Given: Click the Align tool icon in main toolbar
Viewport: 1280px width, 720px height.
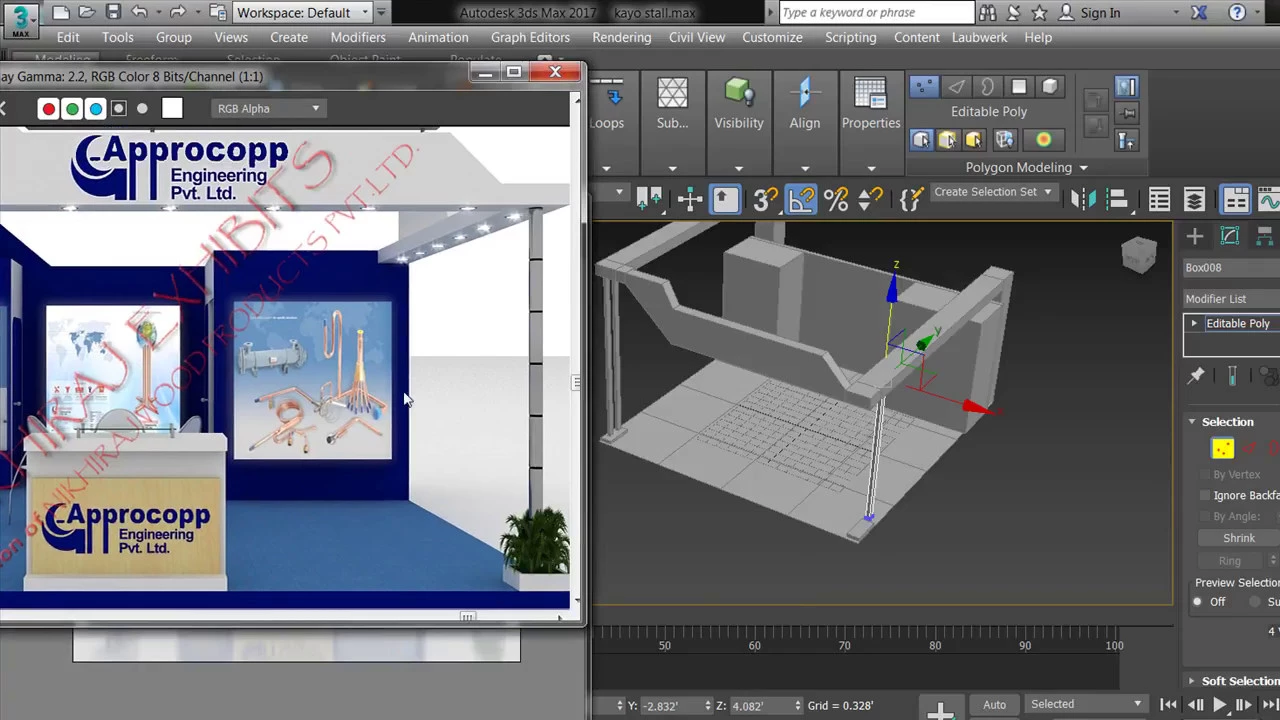Looking at the screenshot, I should pos(1116,200).
